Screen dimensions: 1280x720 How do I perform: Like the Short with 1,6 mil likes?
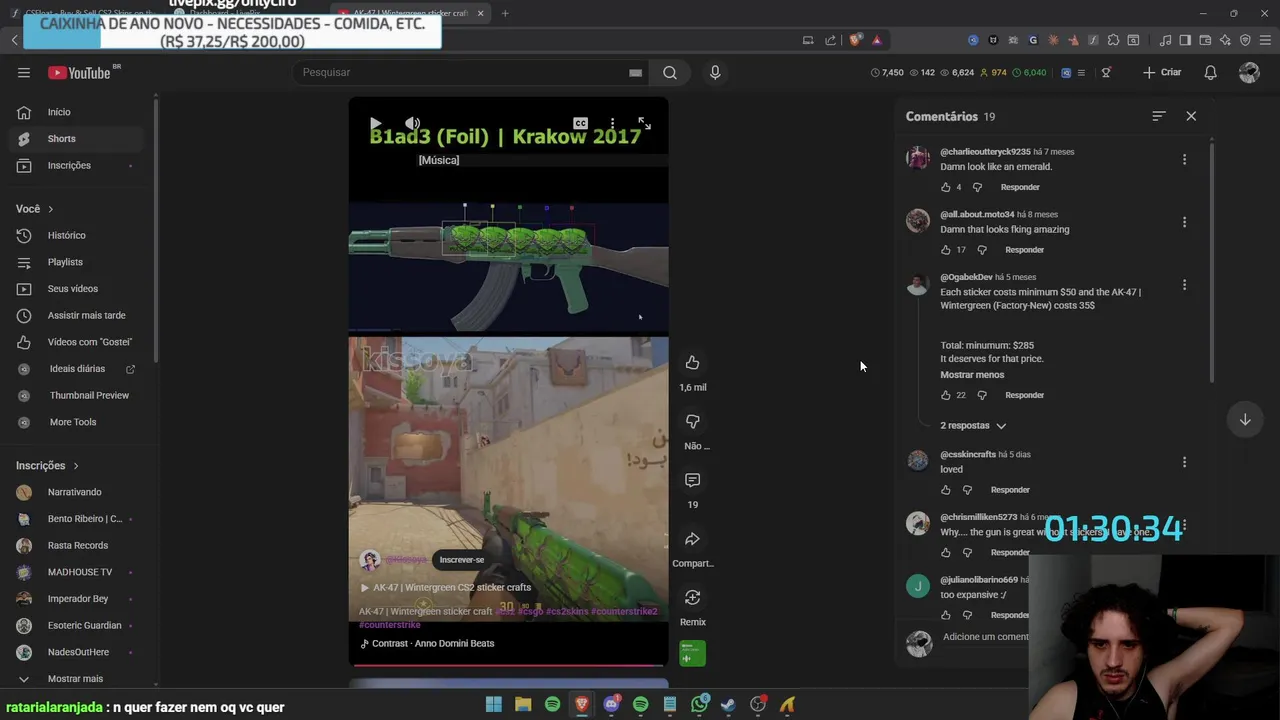click(x=692, y=363)
